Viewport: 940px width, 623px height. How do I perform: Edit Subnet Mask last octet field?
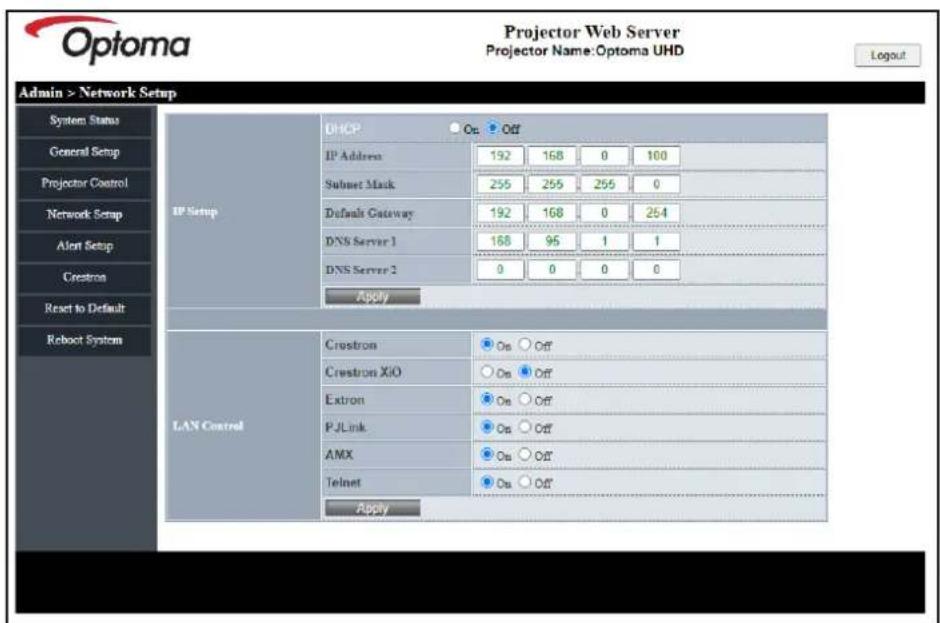[656, 184]
